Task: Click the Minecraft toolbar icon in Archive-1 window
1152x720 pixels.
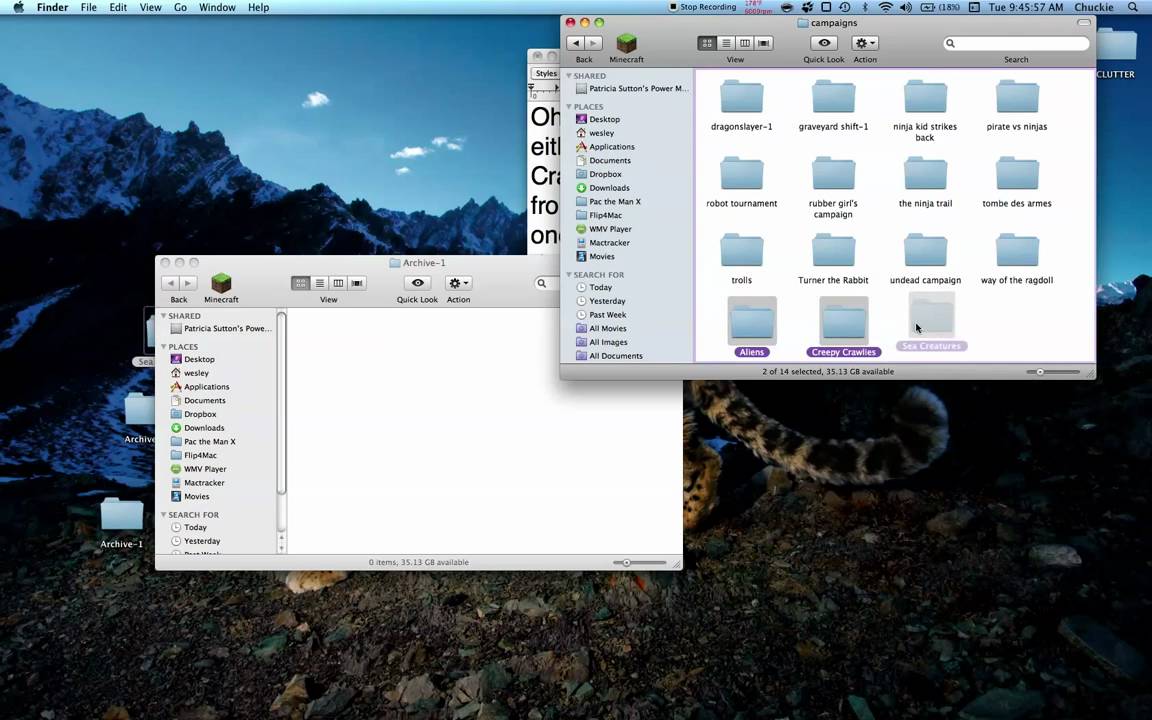Action: tap(221, 283)
